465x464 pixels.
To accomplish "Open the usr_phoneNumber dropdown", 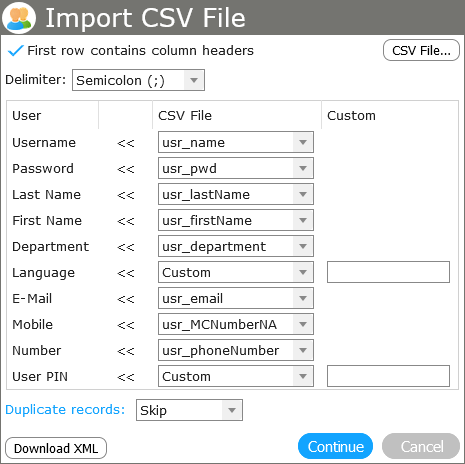I will 236,350.
